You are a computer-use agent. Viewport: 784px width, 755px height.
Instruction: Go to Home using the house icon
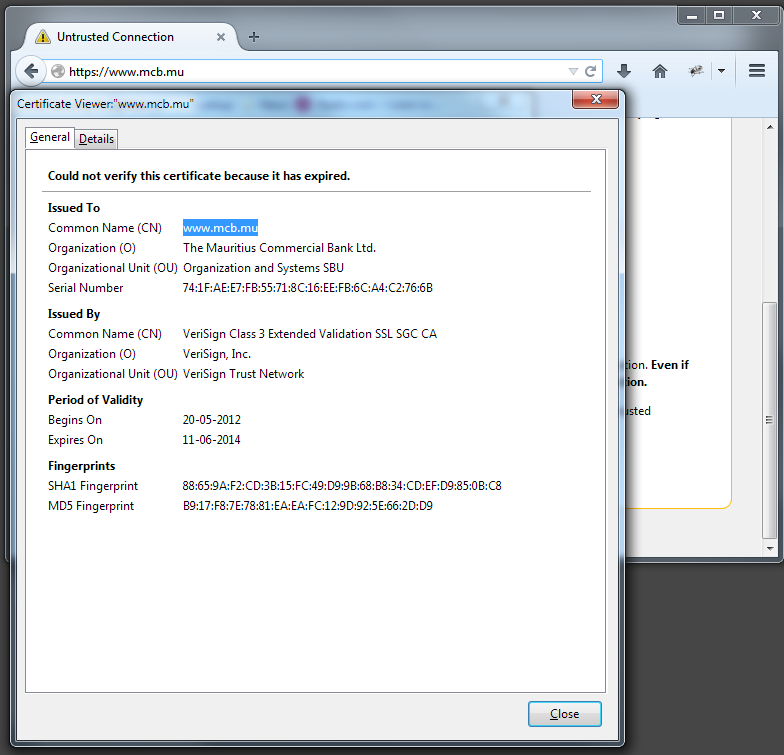660,71
